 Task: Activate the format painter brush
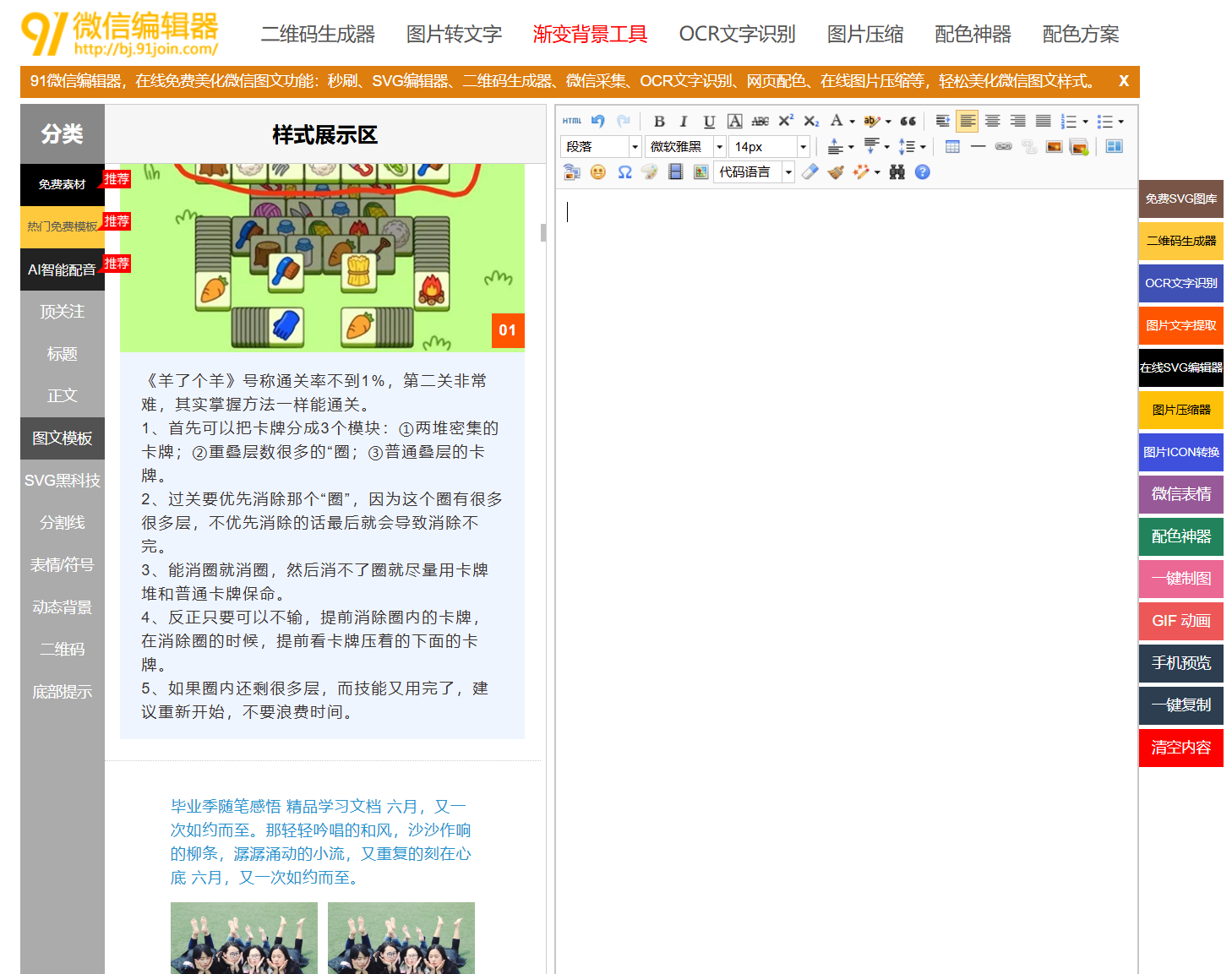tap(836, 171)
